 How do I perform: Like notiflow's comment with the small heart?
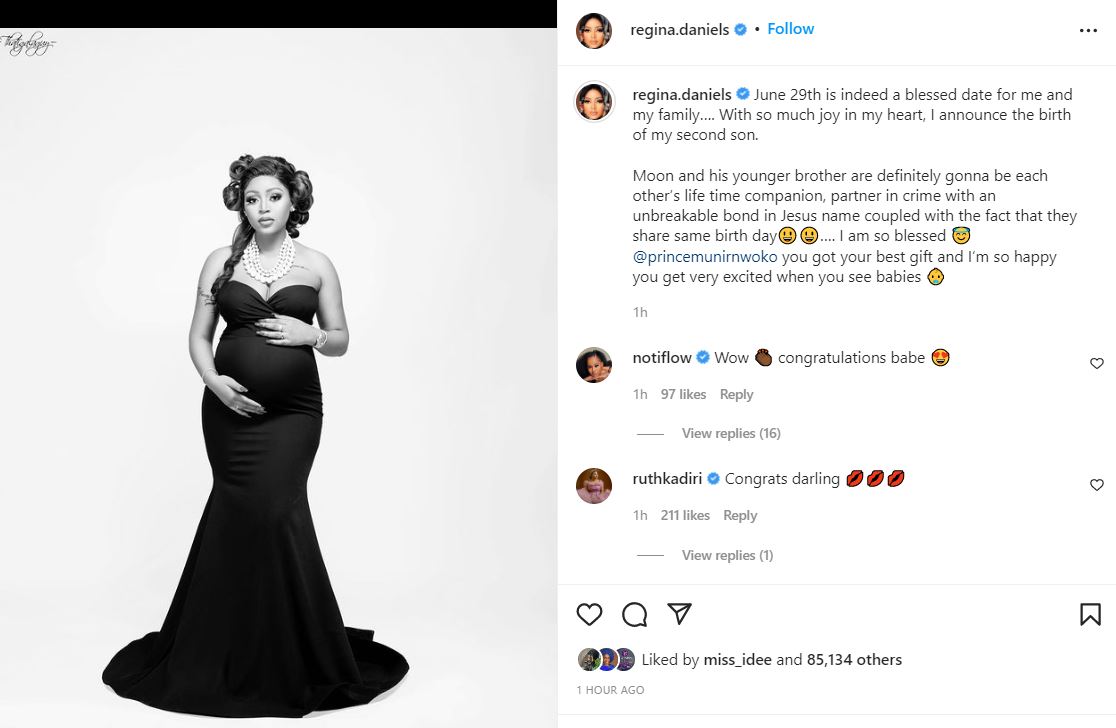point(1096,363)
